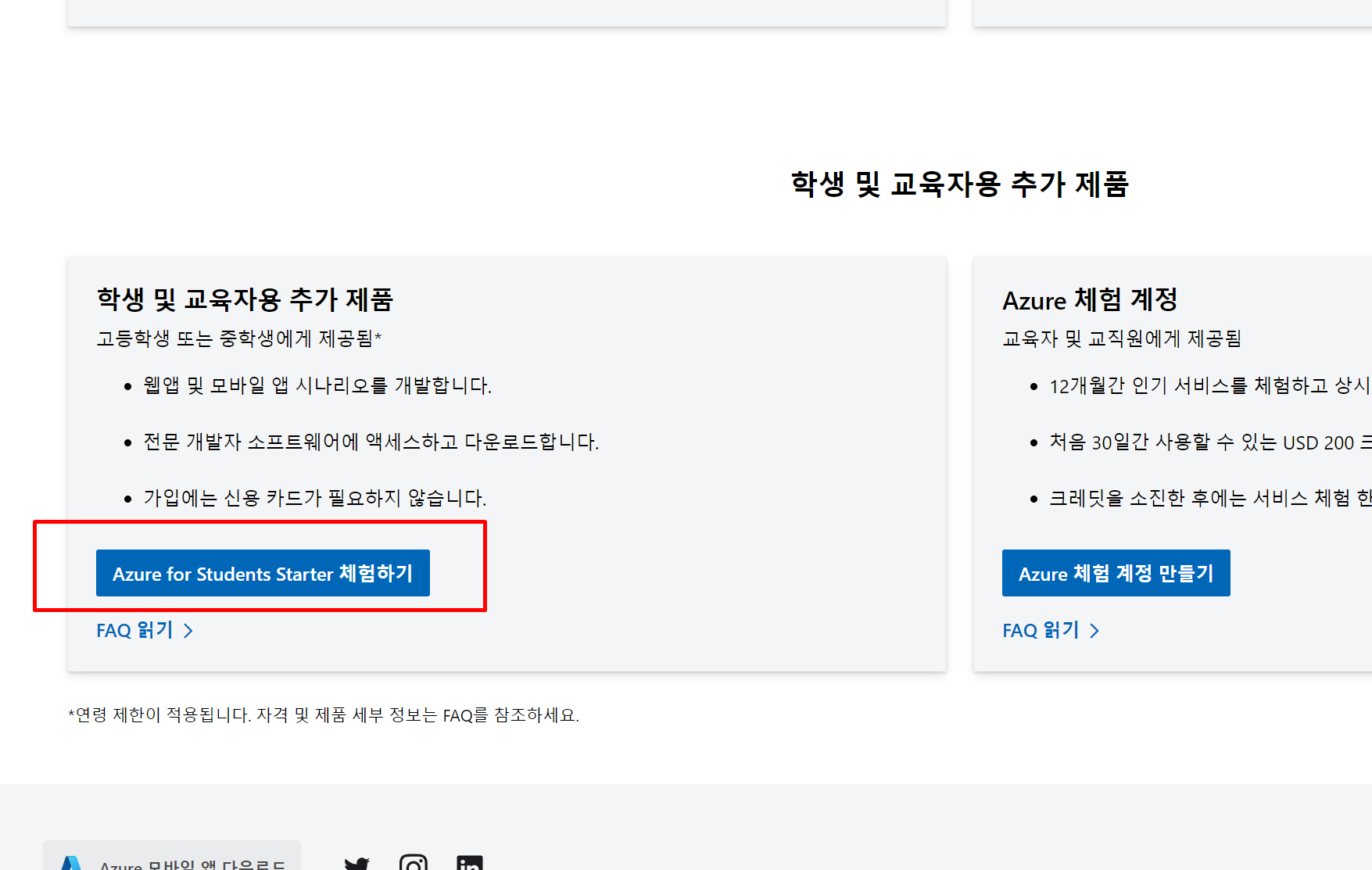Click the centered section heading '학생 및 교육자용 추가 제품'
Screen dimensions: 1372x870
[960, 184]
